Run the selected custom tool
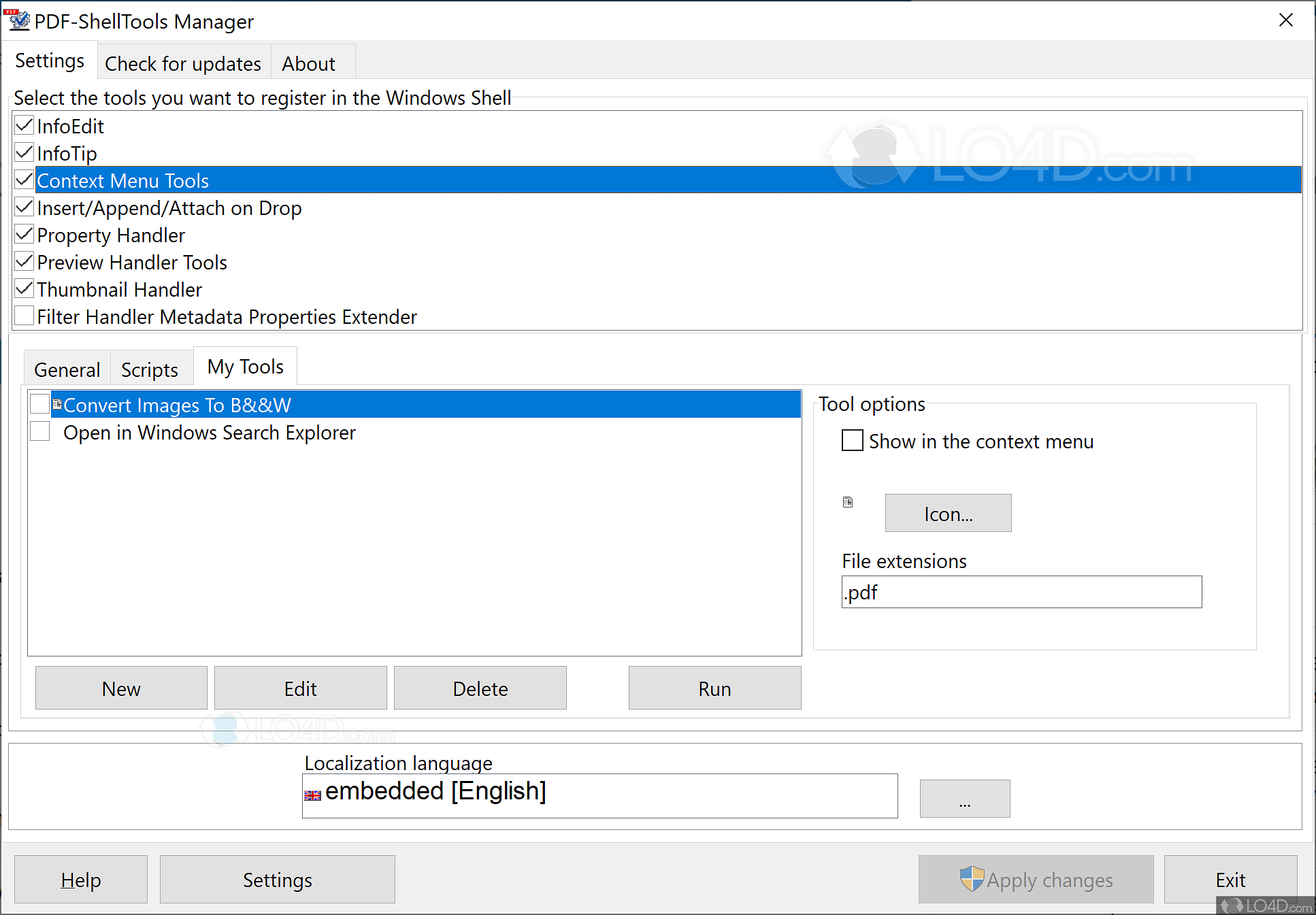Screen dimensions: 1316x915 pos(714,688)
